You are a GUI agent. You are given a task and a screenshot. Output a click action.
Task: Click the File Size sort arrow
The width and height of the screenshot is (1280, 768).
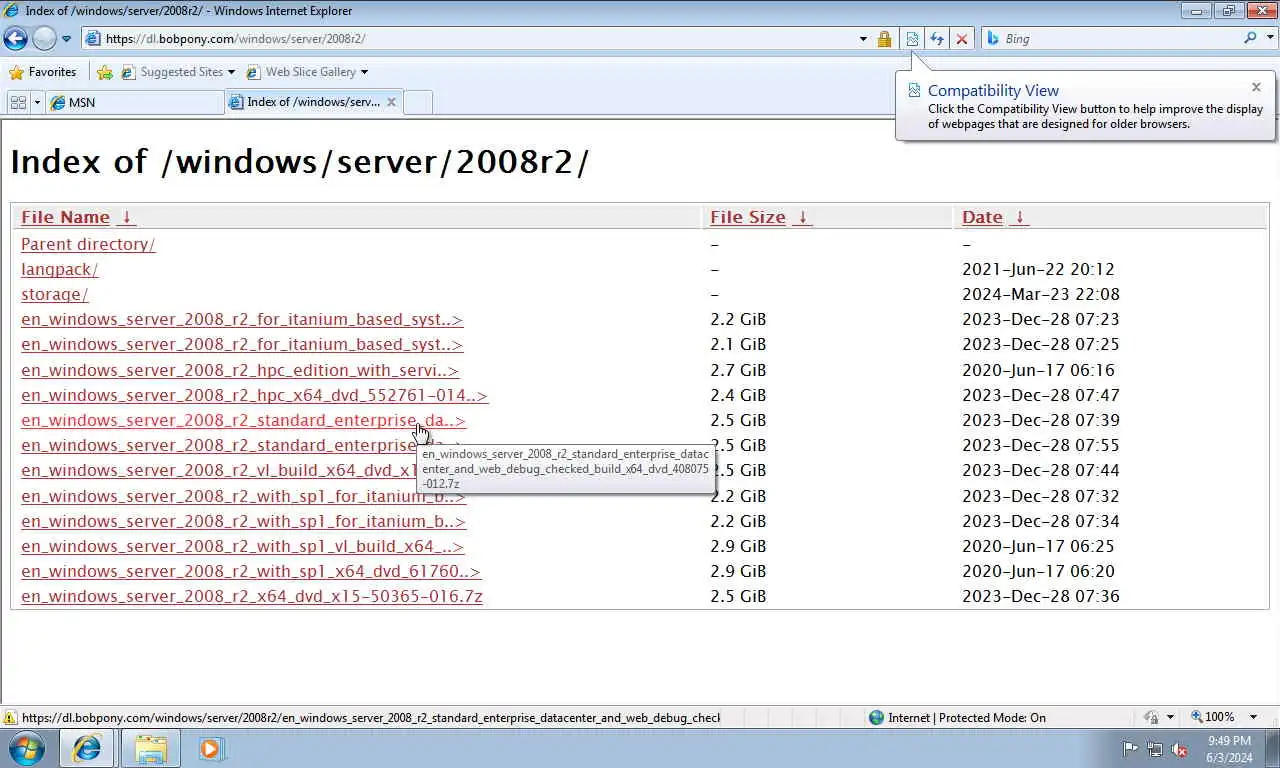pos(802,217)
